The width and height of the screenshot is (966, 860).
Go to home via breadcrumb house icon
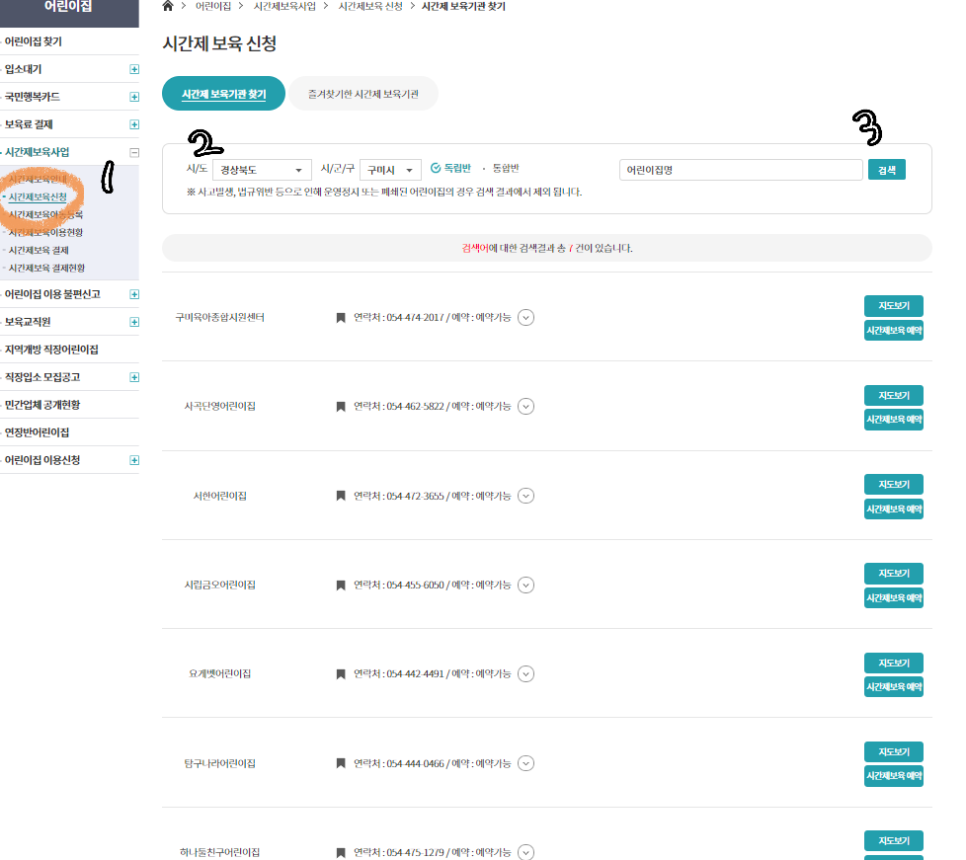[x=168, y=6]
